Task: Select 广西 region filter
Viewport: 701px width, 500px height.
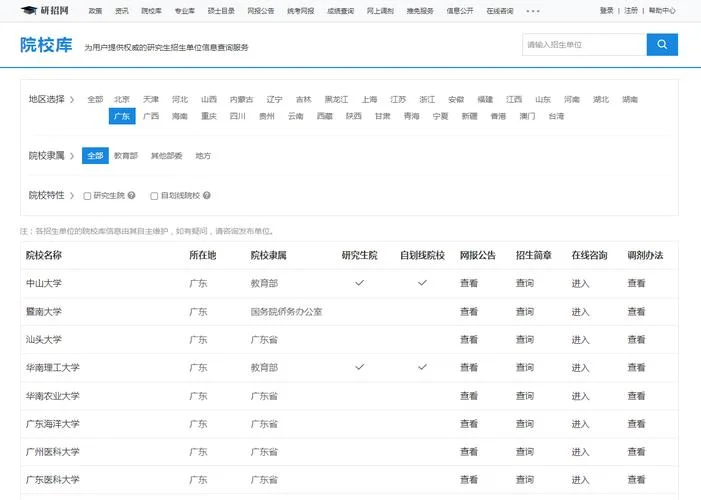Action: click(151, 116)
